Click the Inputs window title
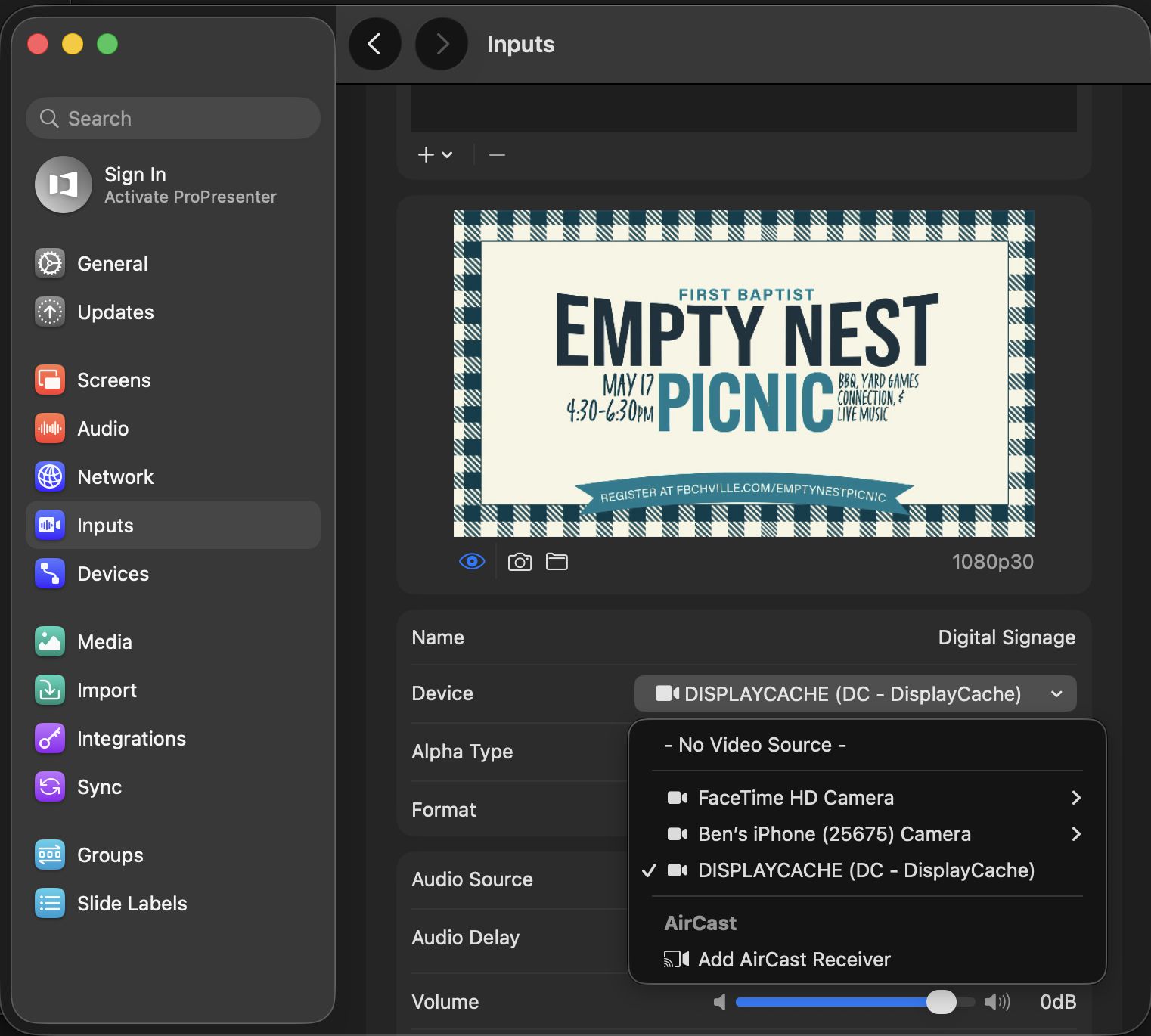The width and height of the screenshot is (1151, 1036). (x=521, y=44)
